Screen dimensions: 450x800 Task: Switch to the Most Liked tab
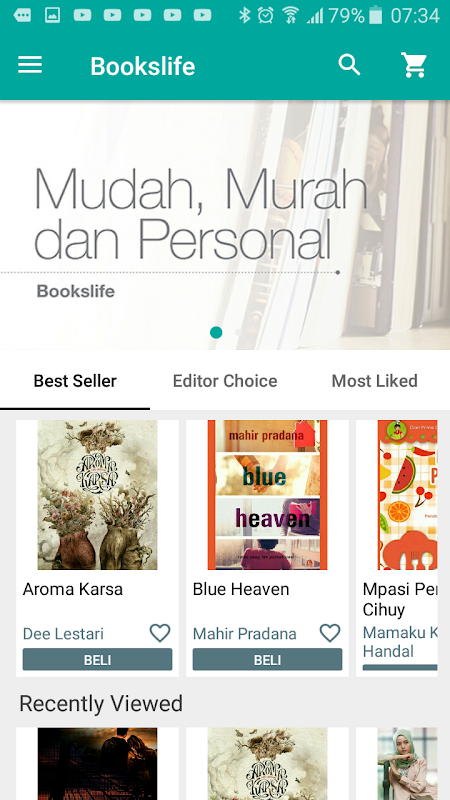click(374, 381)
